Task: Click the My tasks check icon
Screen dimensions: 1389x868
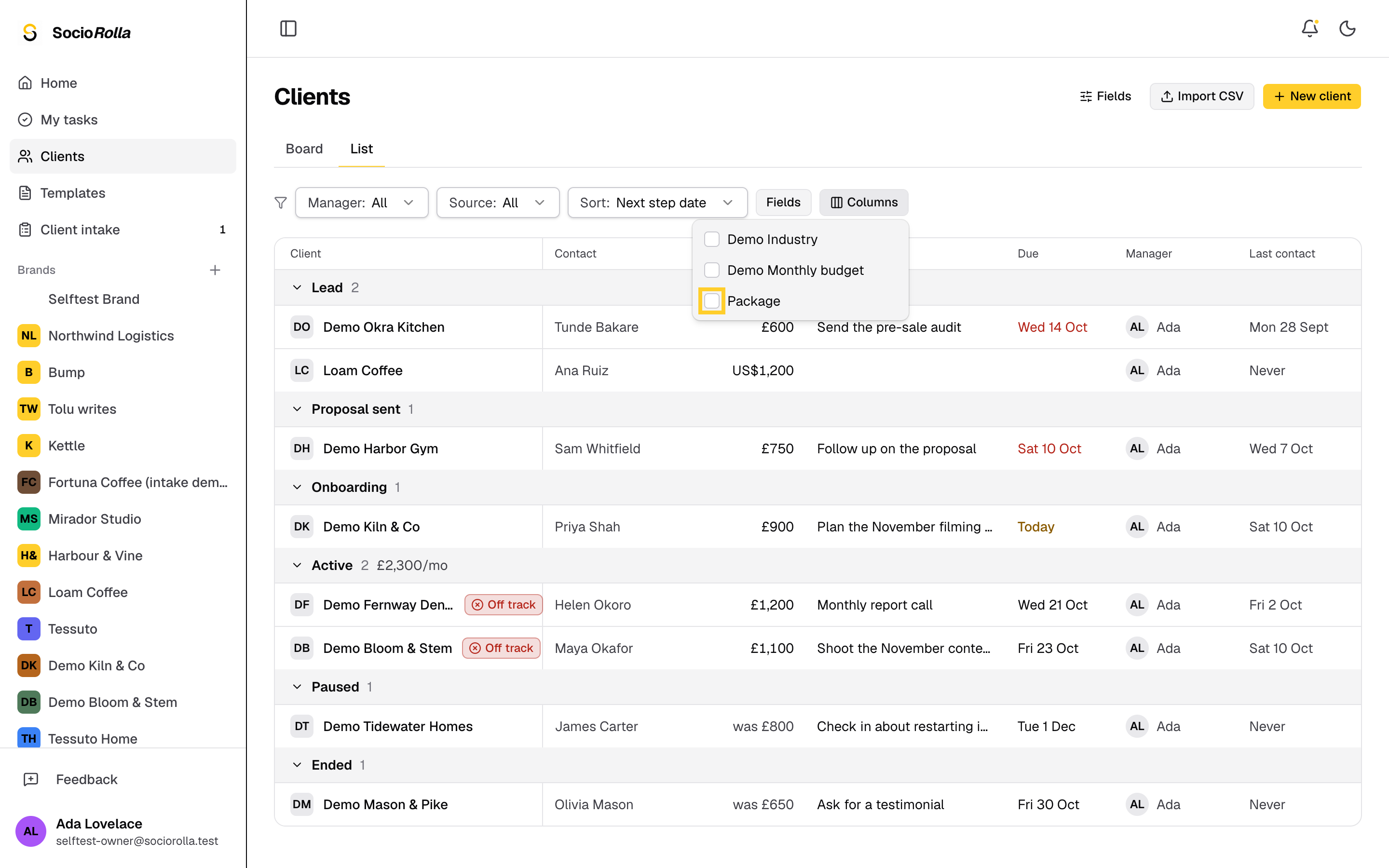Action: click(25, 120)
